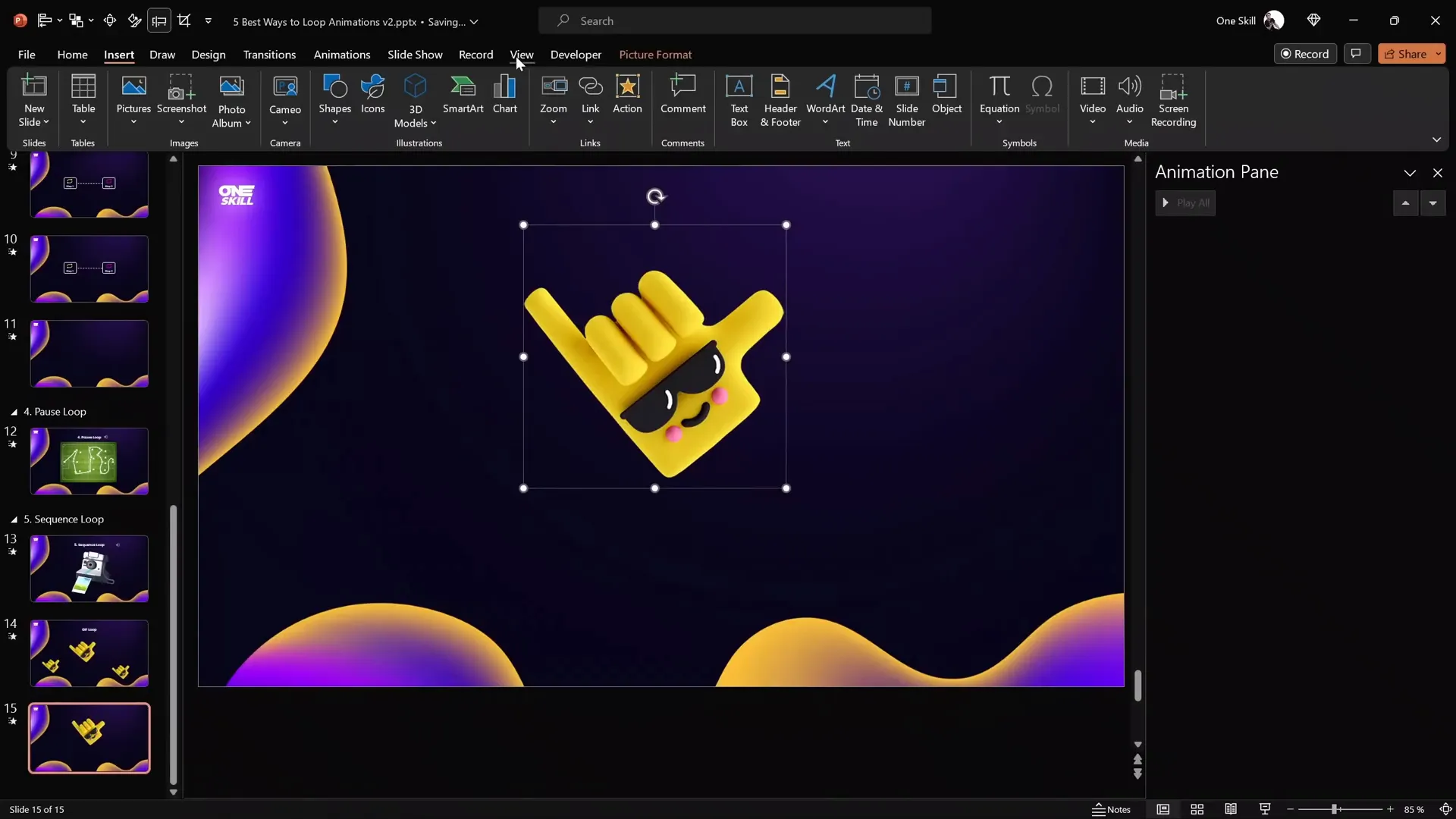Toggle the Notes pane

click(x=1112, y=809)
